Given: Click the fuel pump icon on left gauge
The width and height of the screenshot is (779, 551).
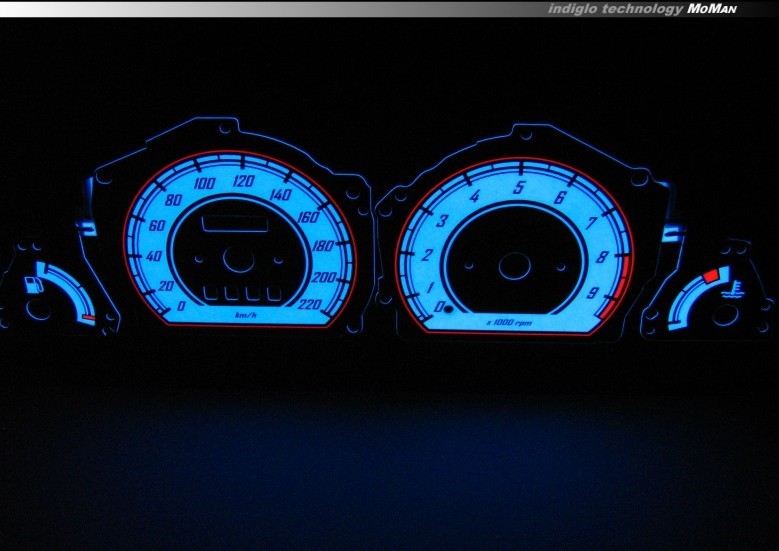Looking at the screenshot, I should 37,287.
